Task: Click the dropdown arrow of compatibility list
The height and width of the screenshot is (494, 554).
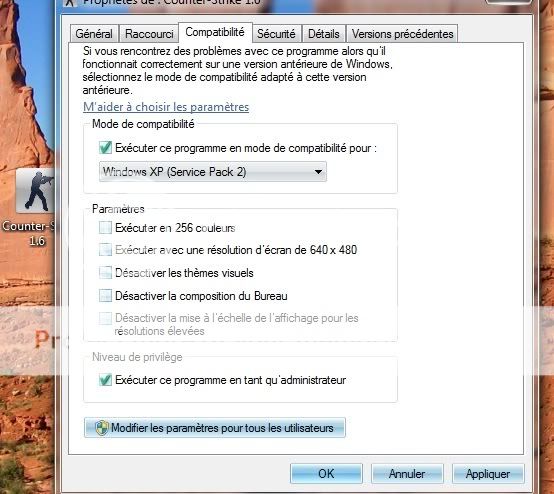Action: click(318, 172)
